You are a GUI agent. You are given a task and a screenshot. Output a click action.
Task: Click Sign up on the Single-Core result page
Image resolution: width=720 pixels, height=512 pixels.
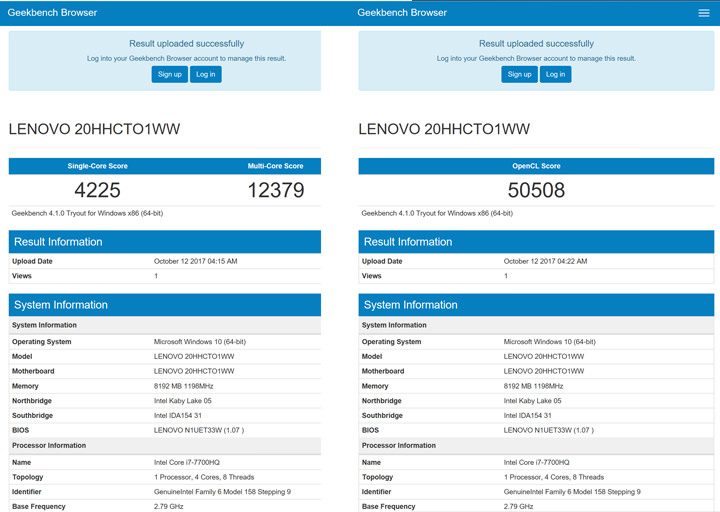coord(170,74)
